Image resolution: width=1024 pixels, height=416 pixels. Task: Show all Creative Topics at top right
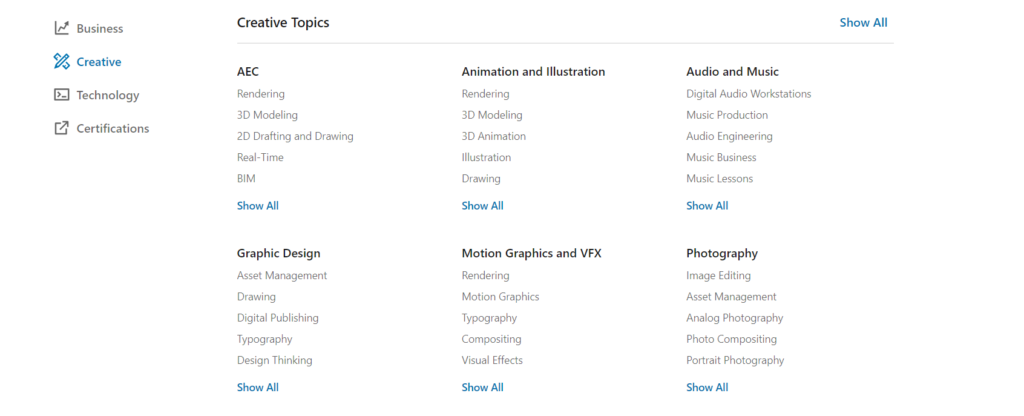pos(863,22)
